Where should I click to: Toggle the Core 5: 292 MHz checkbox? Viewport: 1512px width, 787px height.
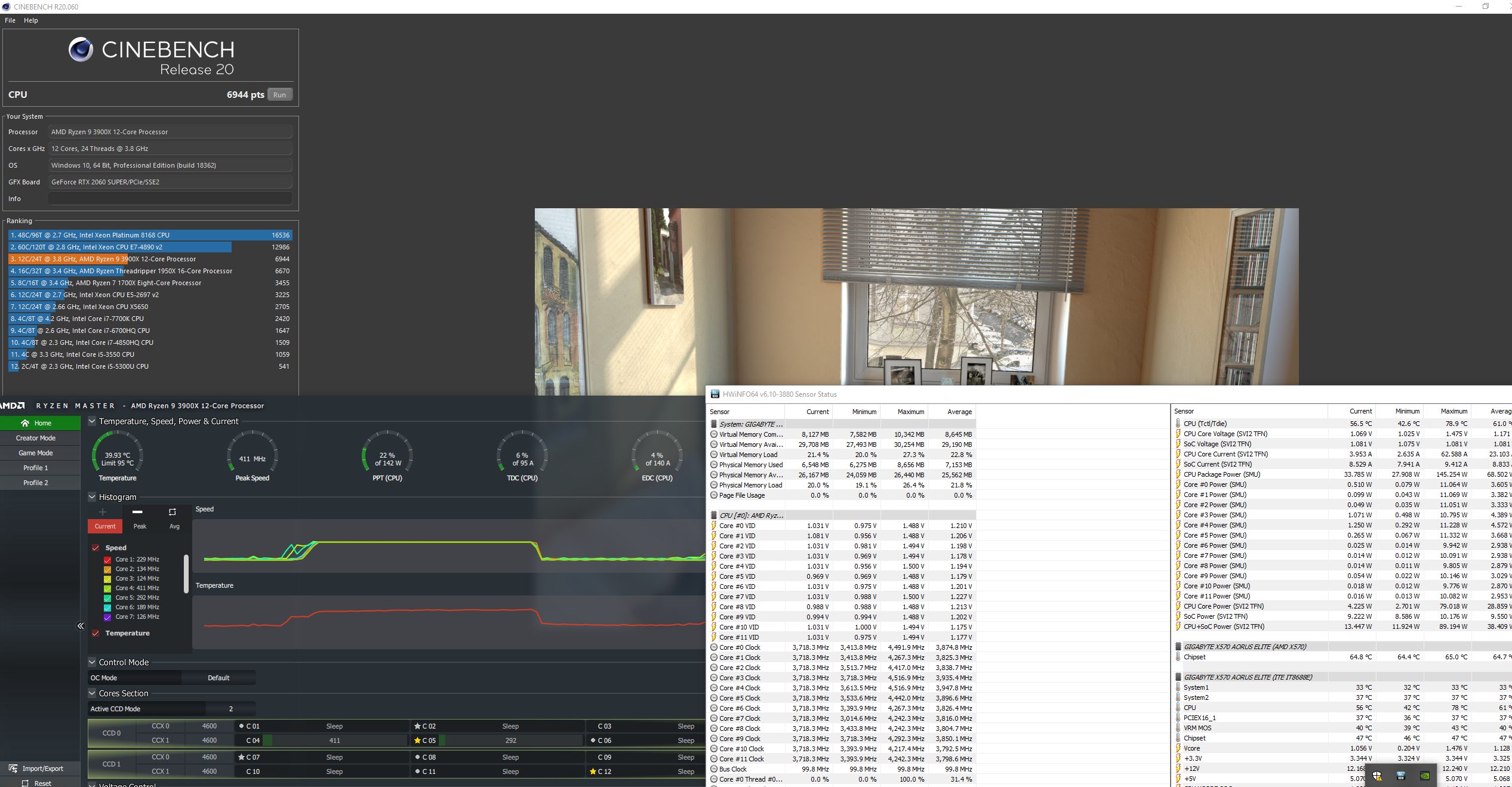107,598
